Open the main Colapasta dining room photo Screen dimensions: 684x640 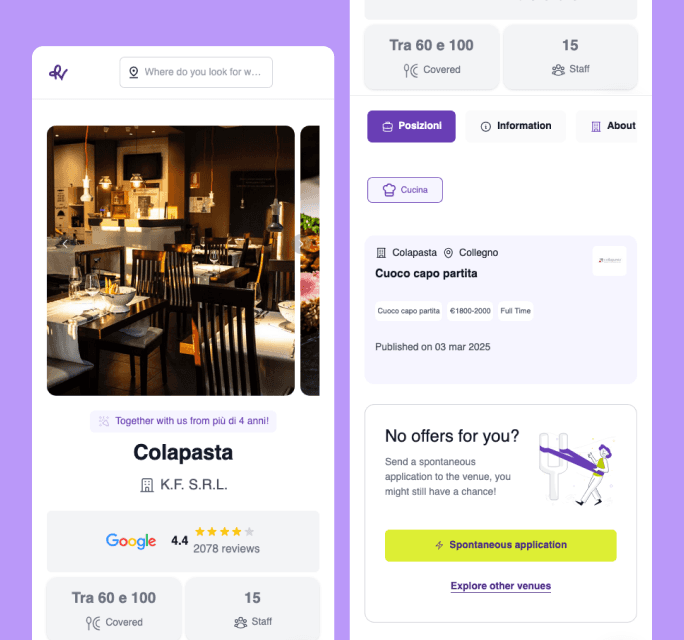tap(171, 260)
